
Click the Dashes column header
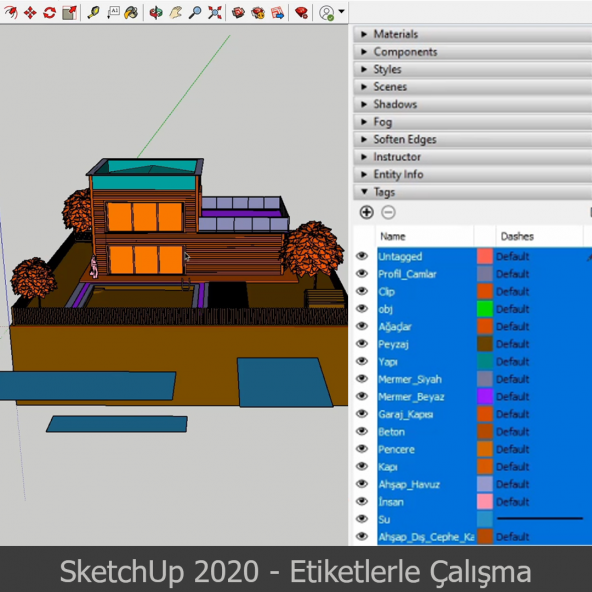click(x=539, y=236)
